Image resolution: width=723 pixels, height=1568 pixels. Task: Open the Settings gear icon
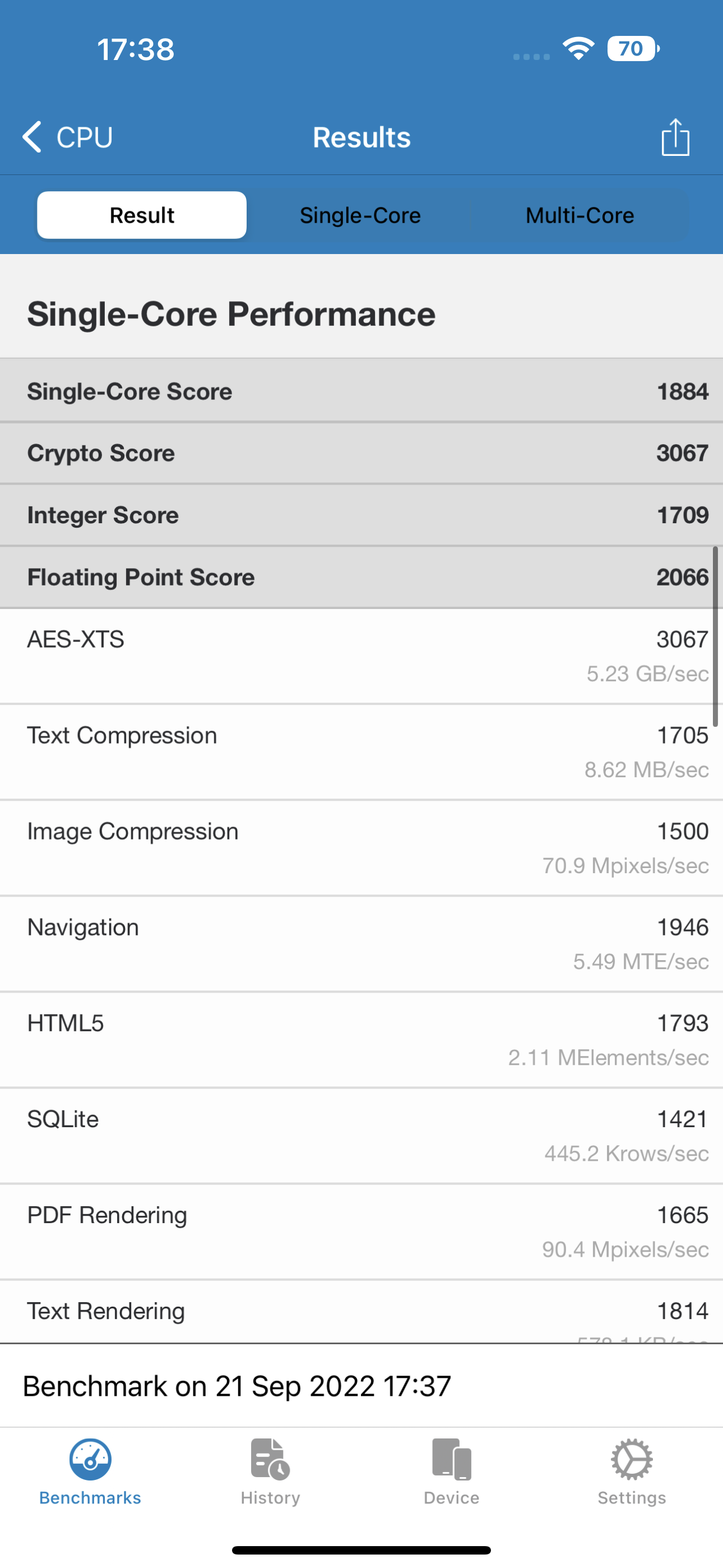point(632,1459)
